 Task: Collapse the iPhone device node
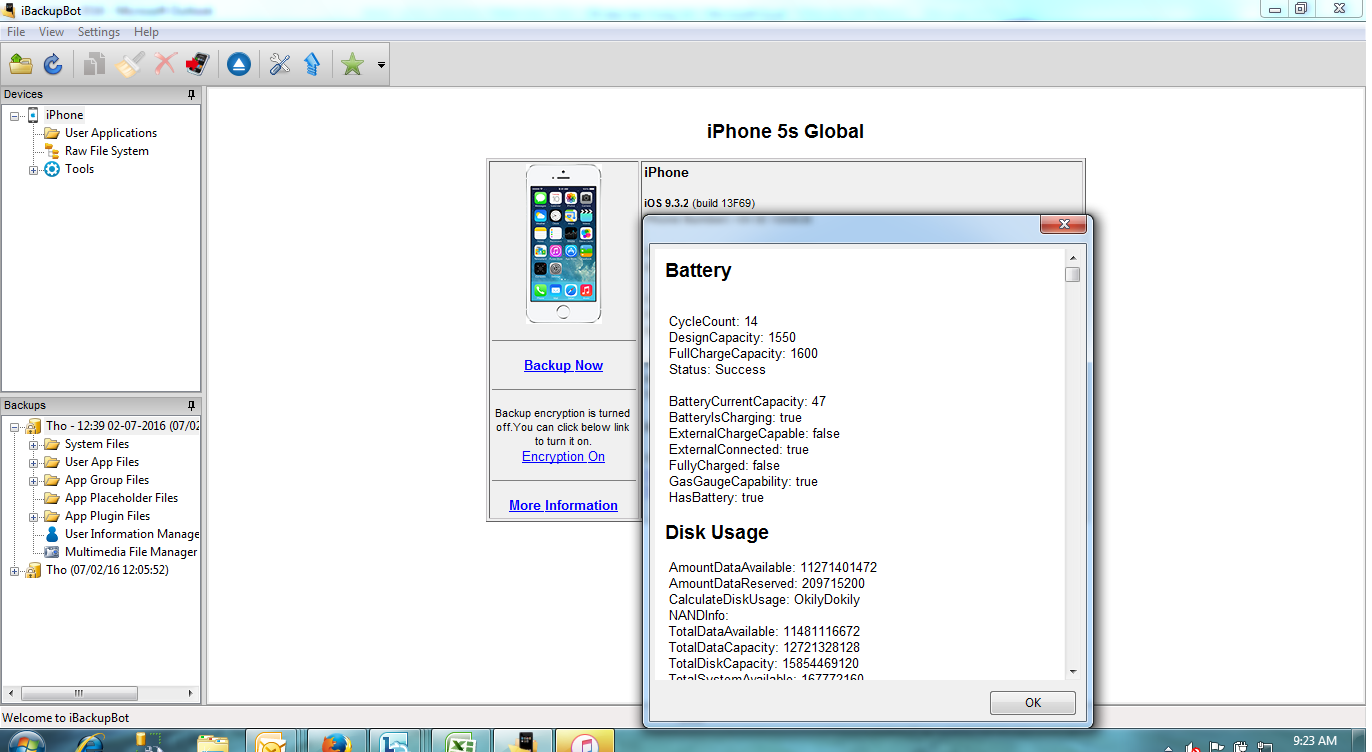point(16,116)
